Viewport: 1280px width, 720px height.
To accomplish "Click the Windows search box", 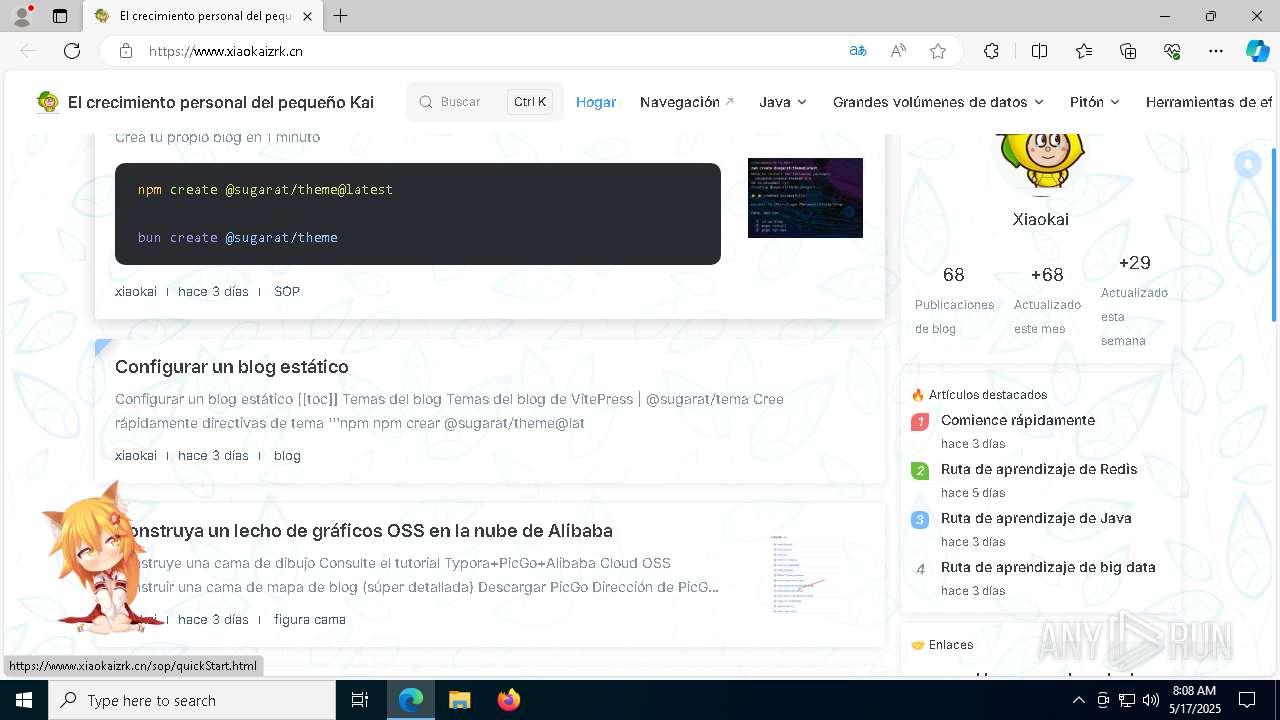I will (192, 700).
